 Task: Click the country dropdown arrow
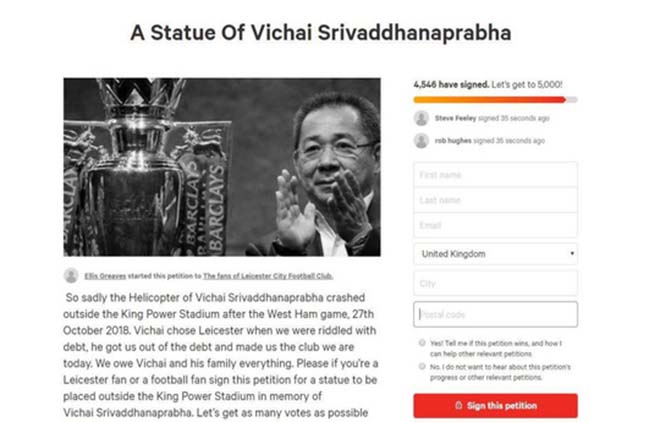[572, 253]
